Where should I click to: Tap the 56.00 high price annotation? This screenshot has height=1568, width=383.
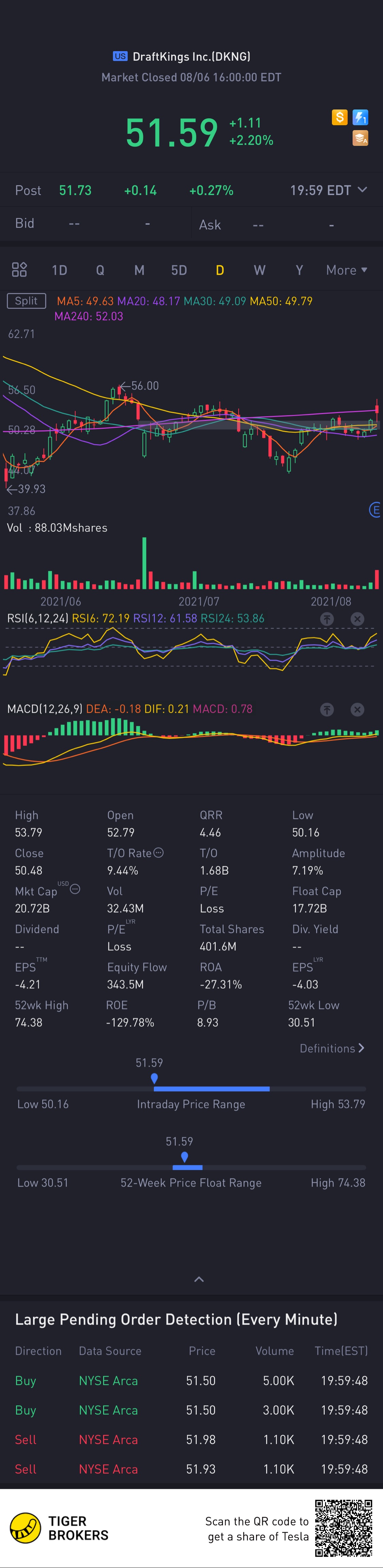(140, 386)
